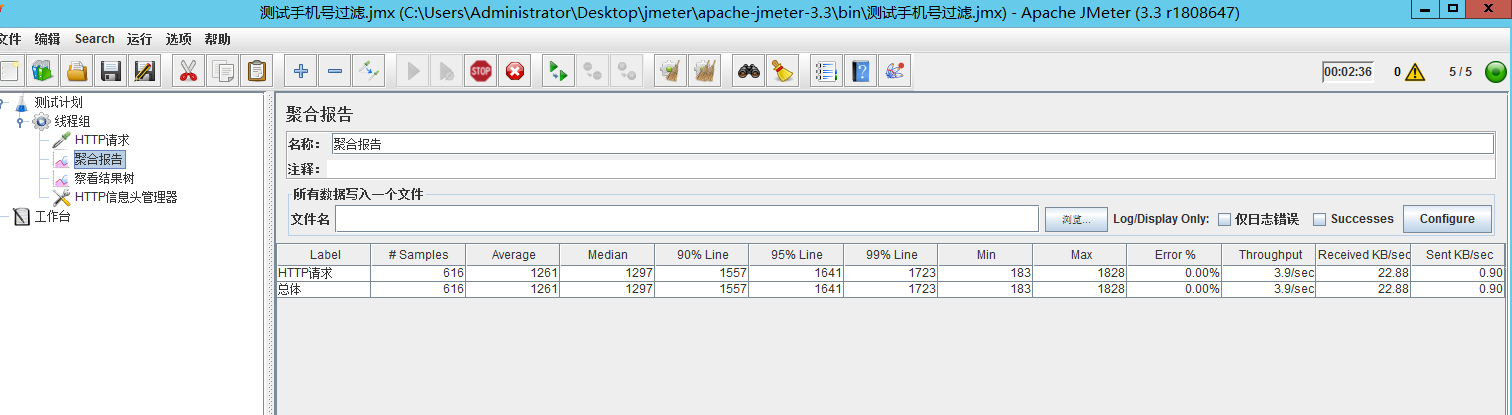The width and height of the screenshot is (1512, 415).
Task: Expand all tree nodes with plus icon
Action: point(301,71)
